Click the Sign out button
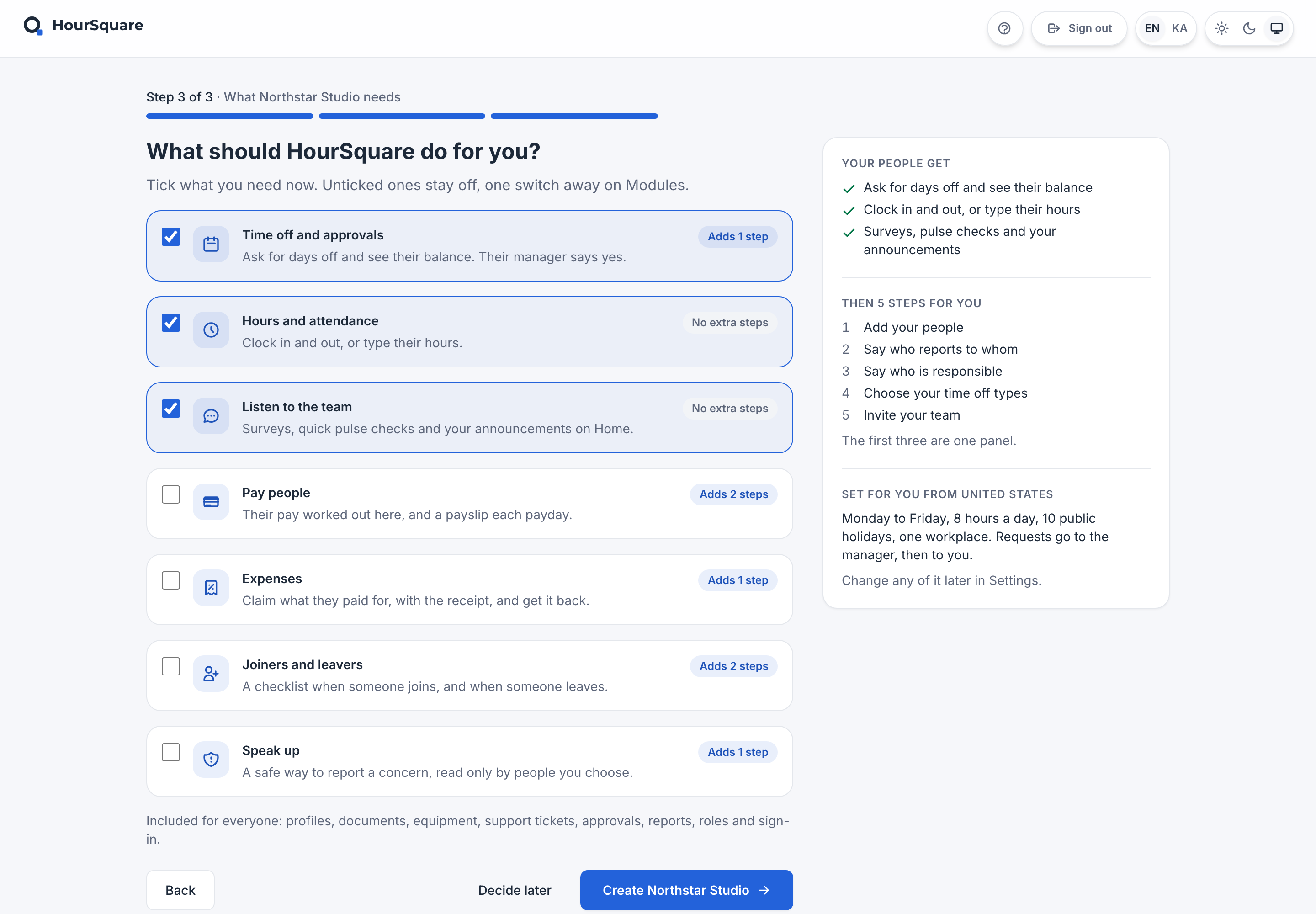 1079,28
